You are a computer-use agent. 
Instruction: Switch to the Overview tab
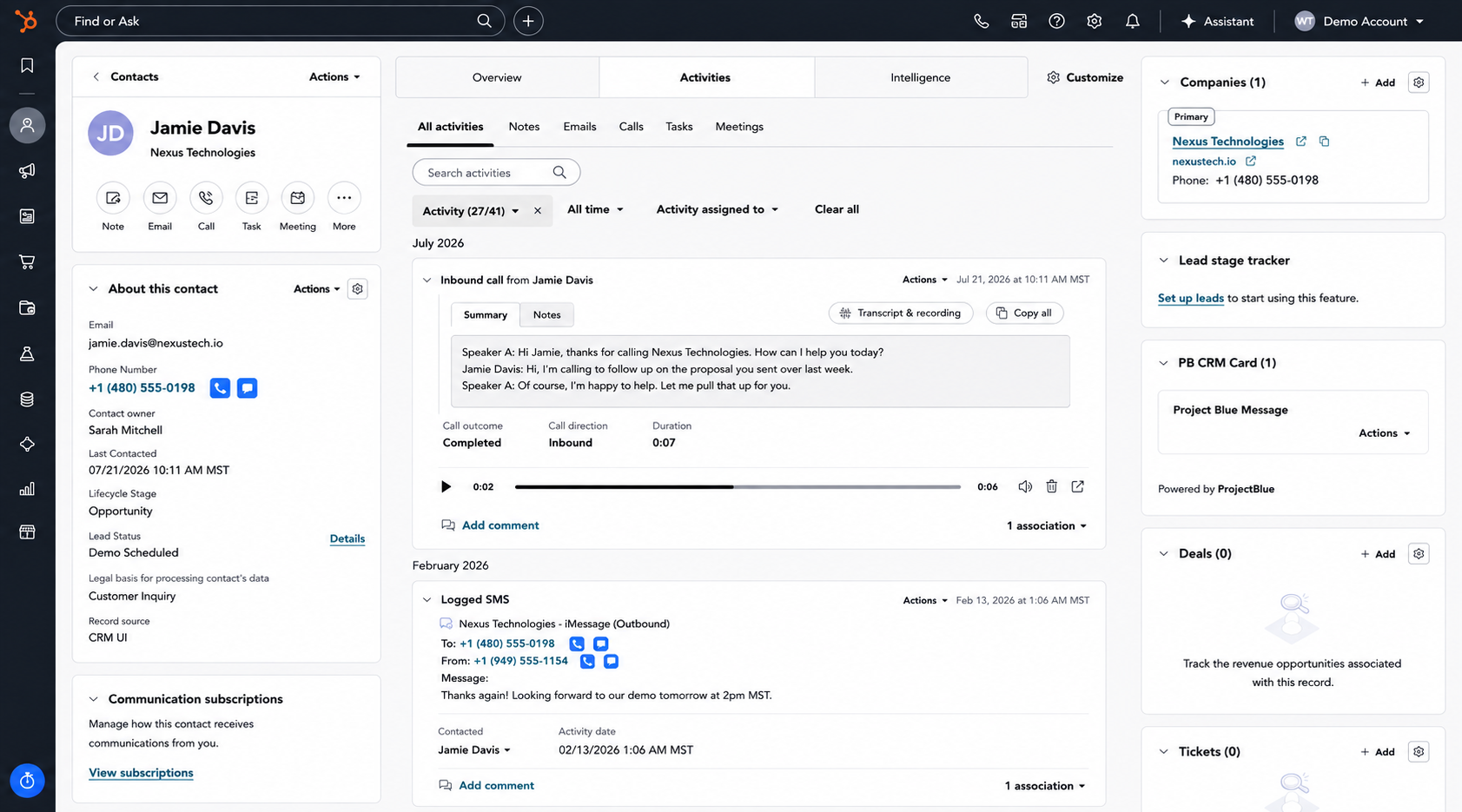[497, 77]
